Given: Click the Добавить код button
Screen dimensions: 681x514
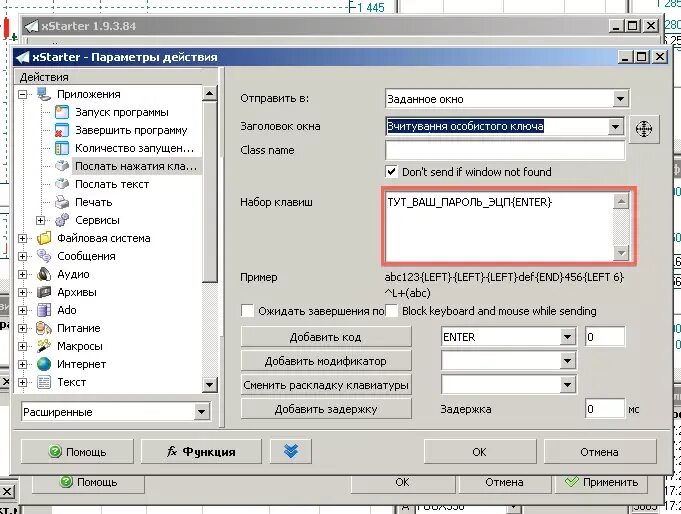Looking at the screenshot, I should pos(326,337).
